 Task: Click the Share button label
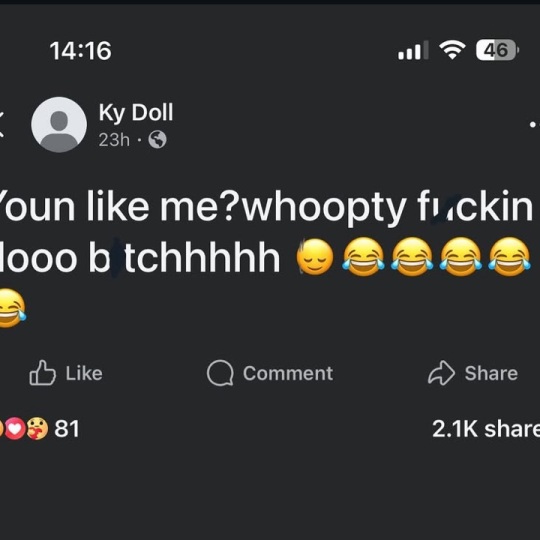click(x=491, y=373)
